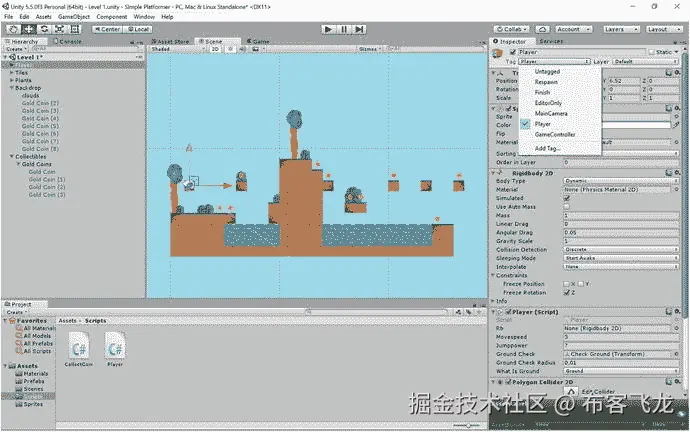Toggle scene lighting sun icon
The width and height of the screenshot is (690, 432).
tap(230, 49)
